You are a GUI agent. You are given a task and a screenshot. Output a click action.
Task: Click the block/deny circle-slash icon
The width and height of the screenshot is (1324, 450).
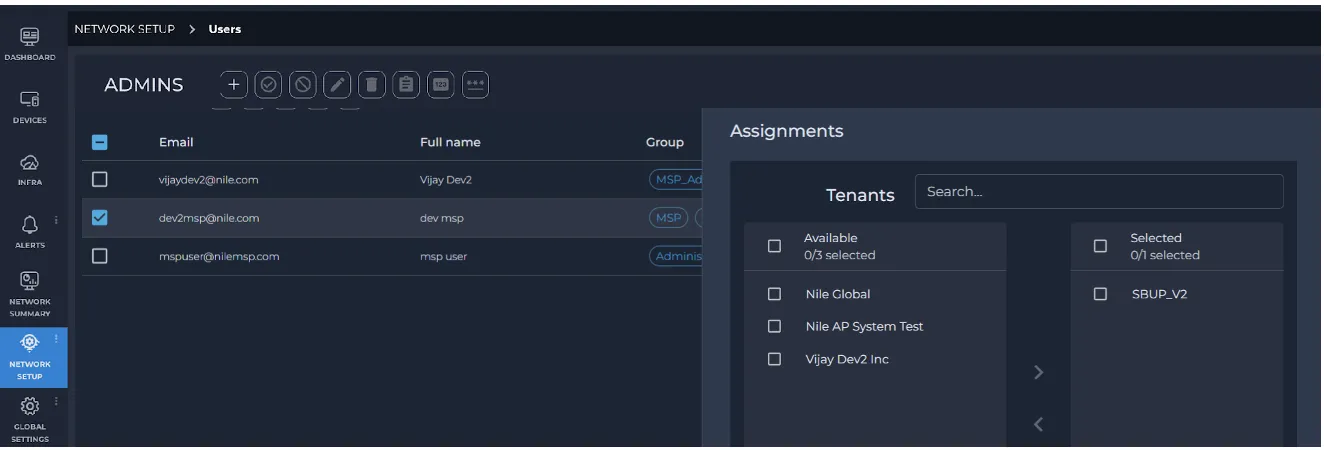pyautogui.click(x=303, y=85)
